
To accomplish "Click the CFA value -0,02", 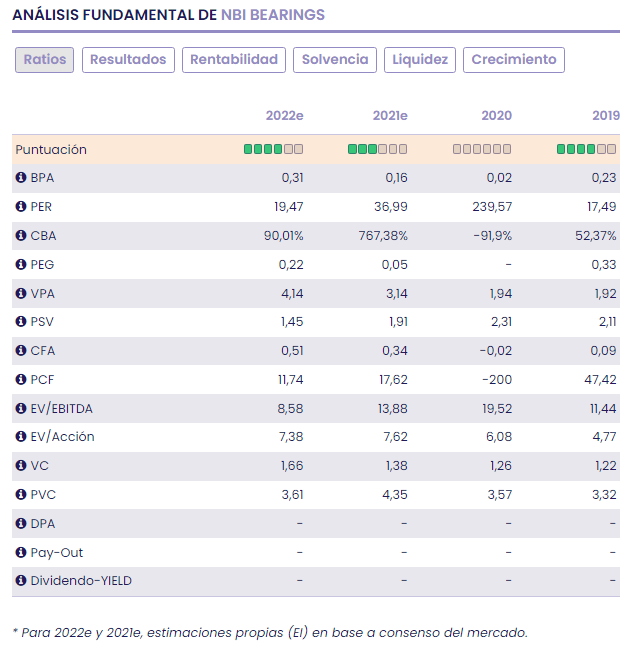I will click(x=496, y=351).
